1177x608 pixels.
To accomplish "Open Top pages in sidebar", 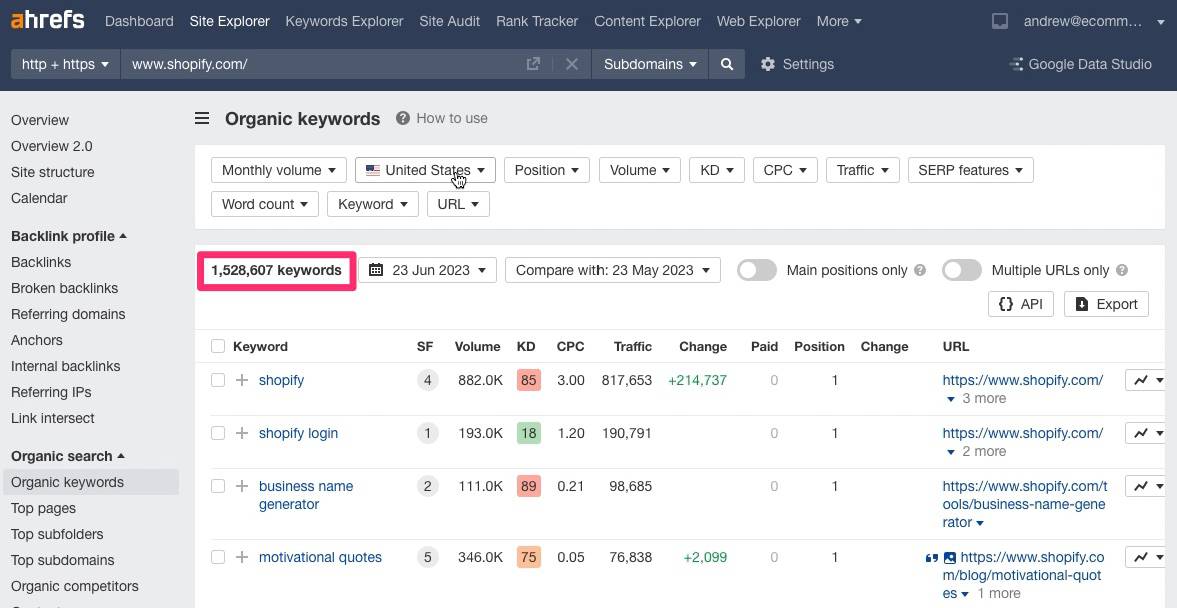I will 44,508.
